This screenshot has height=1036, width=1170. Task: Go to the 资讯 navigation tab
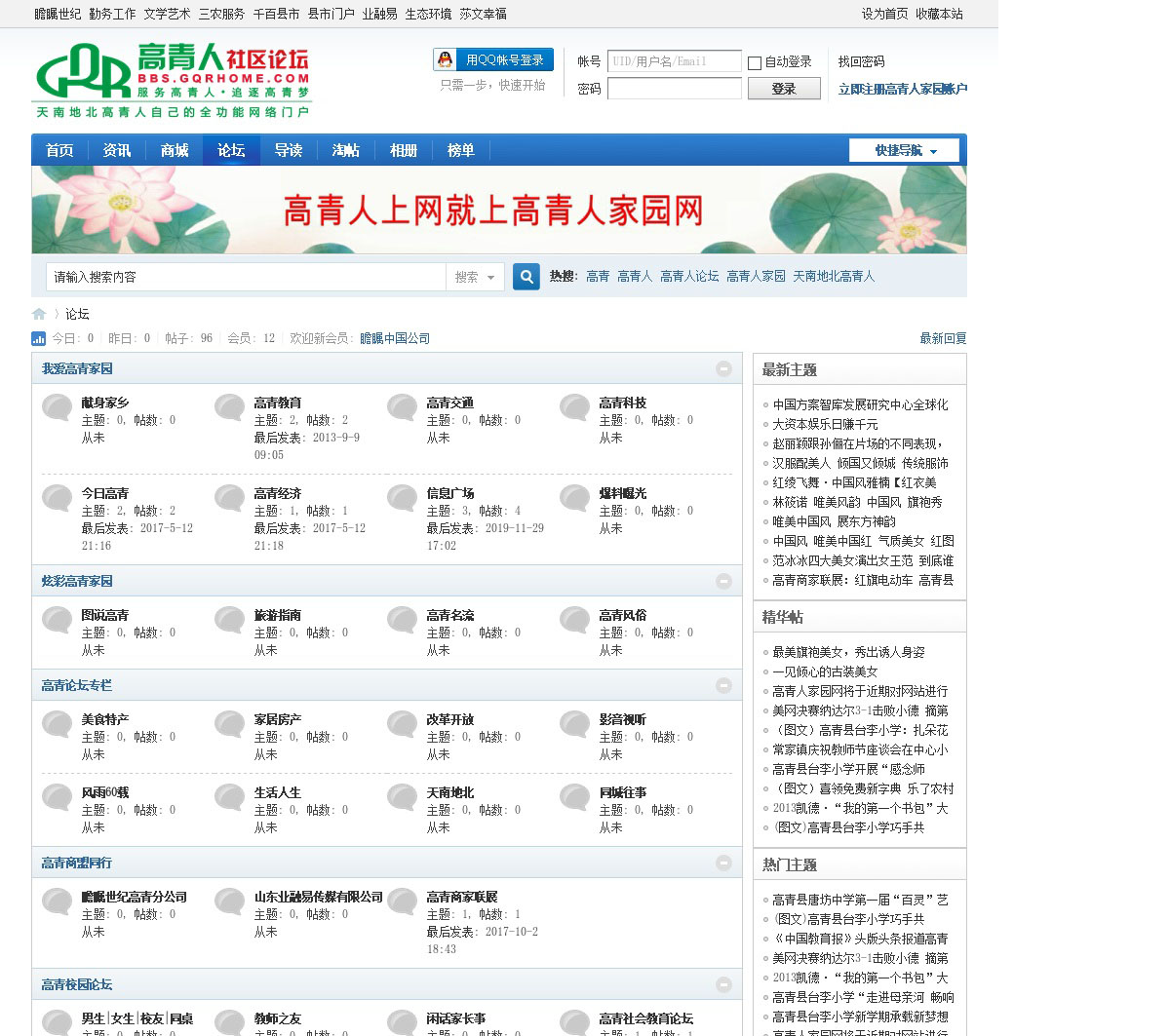click(x=117, y=150)
